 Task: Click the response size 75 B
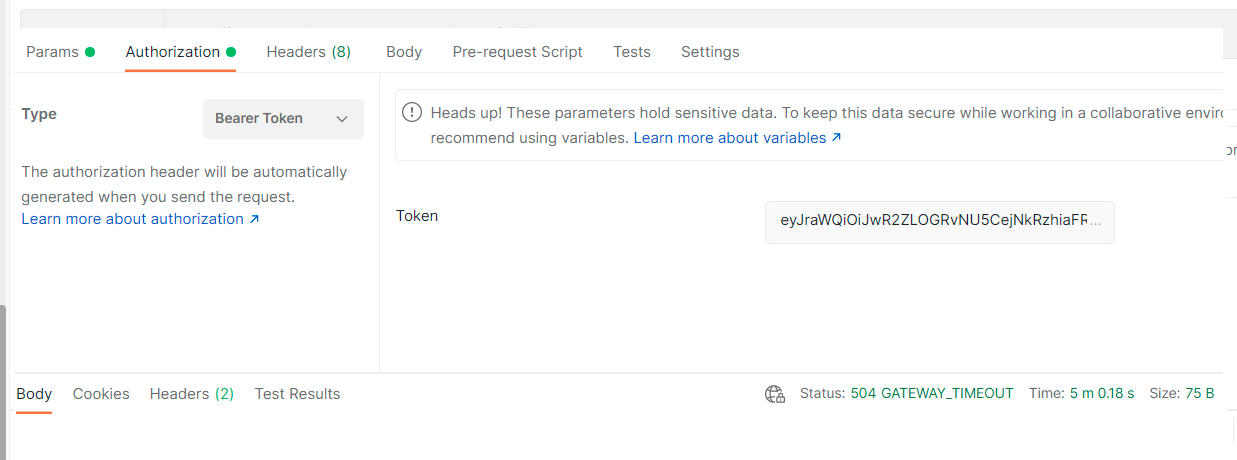(x=1198, y=394)
